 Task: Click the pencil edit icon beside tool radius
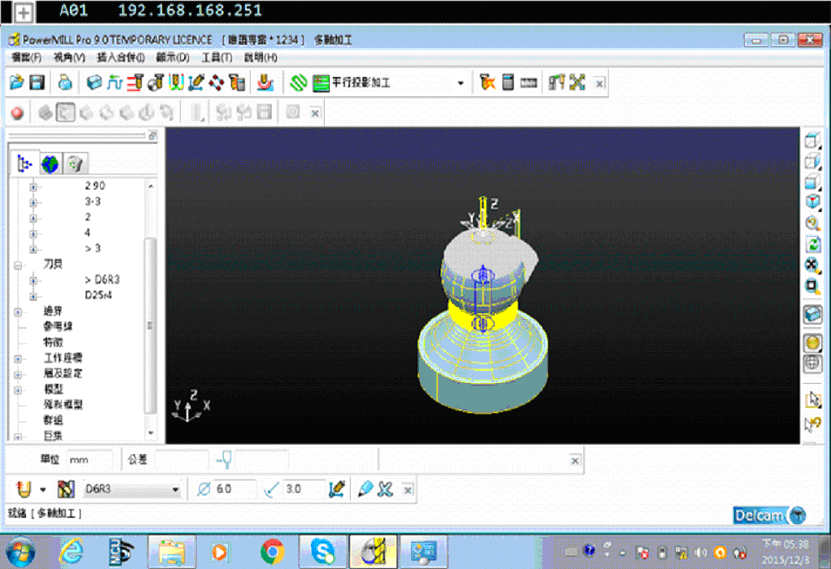click(337, 489)
